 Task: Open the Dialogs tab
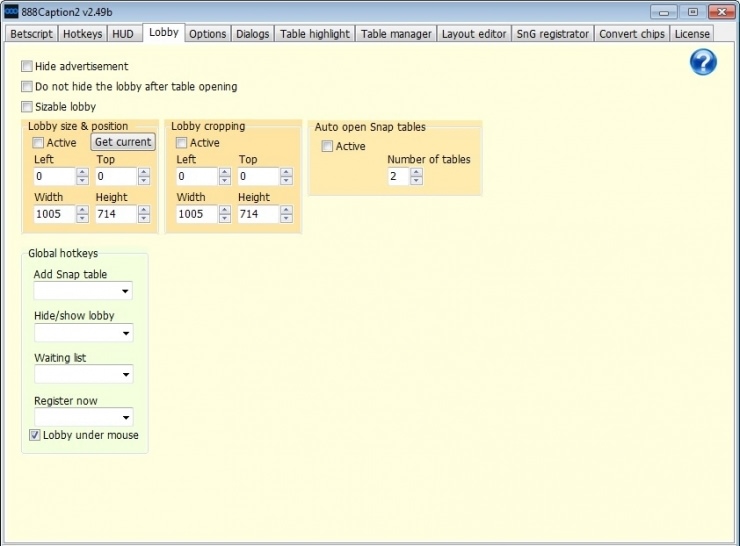tap(252, 34)
